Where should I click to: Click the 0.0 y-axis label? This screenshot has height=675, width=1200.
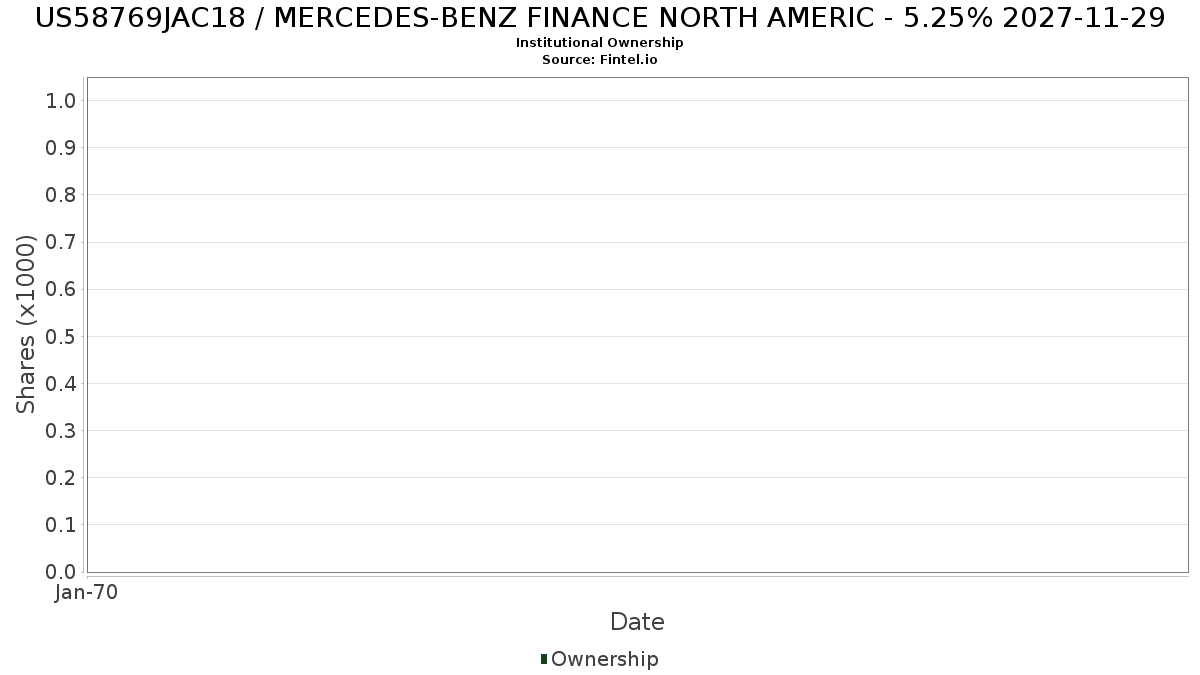[x=61, y=572]
